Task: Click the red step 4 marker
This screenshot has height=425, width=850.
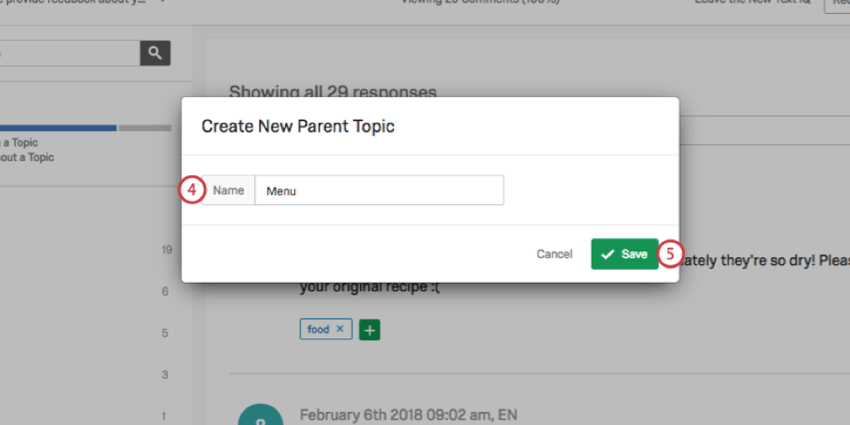Action: click(193, 190)
